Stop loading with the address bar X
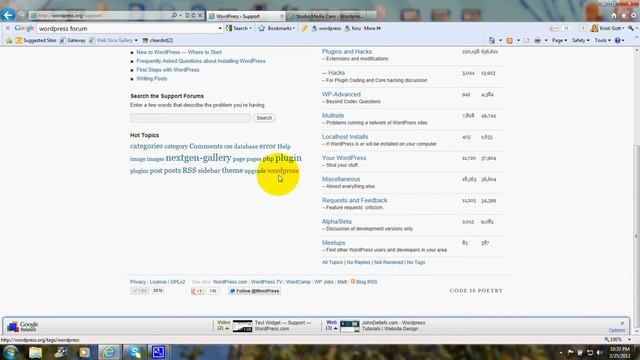The height and width of the screenshot is (360, 640). pyautogui.click(x=200, y=16)
